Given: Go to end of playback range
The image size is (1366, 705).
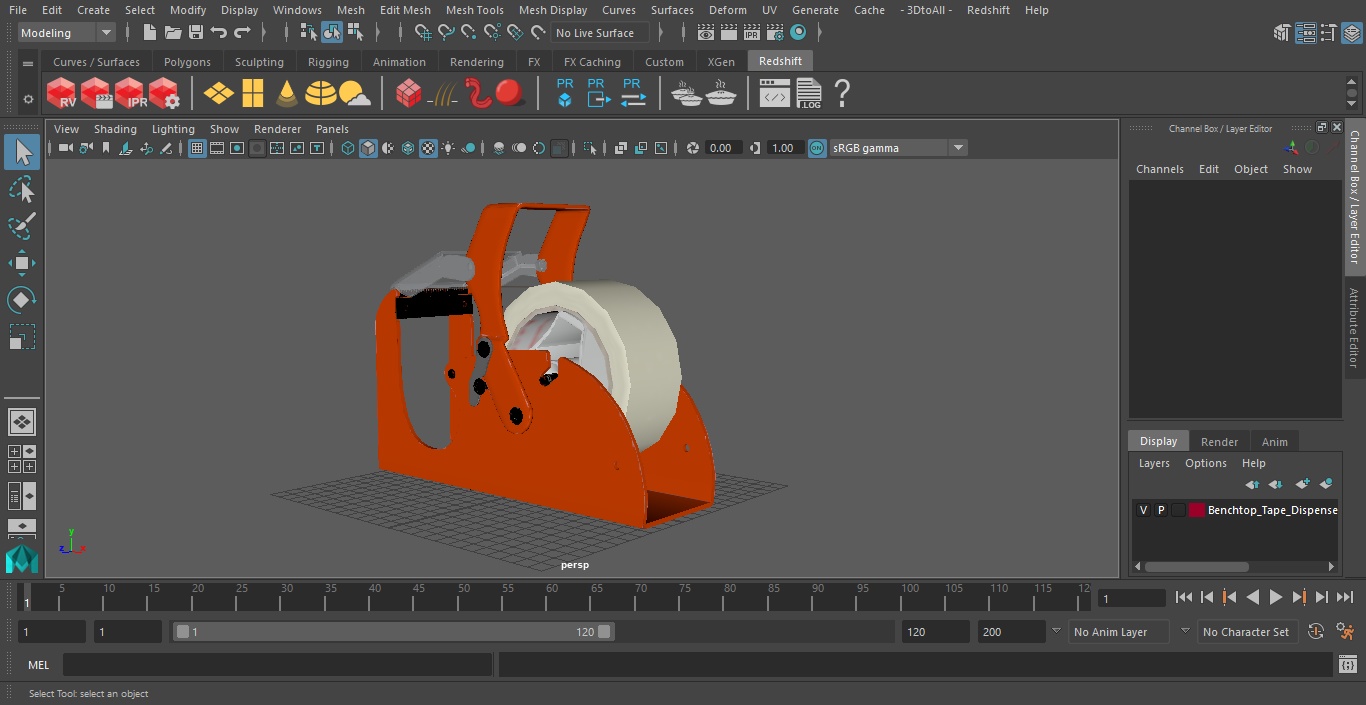Looking at the screenshot, I should coord(1345,597).
